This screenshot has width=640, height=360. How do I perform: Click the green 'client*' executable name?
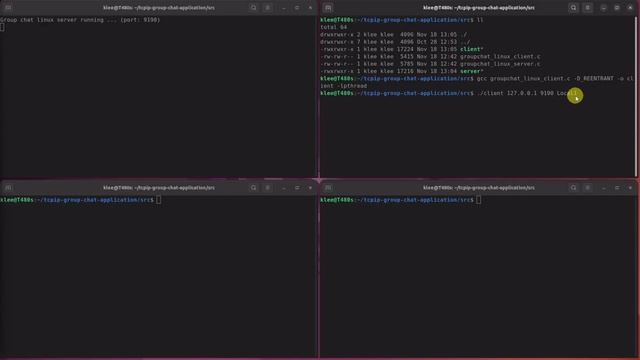point(471,49)
